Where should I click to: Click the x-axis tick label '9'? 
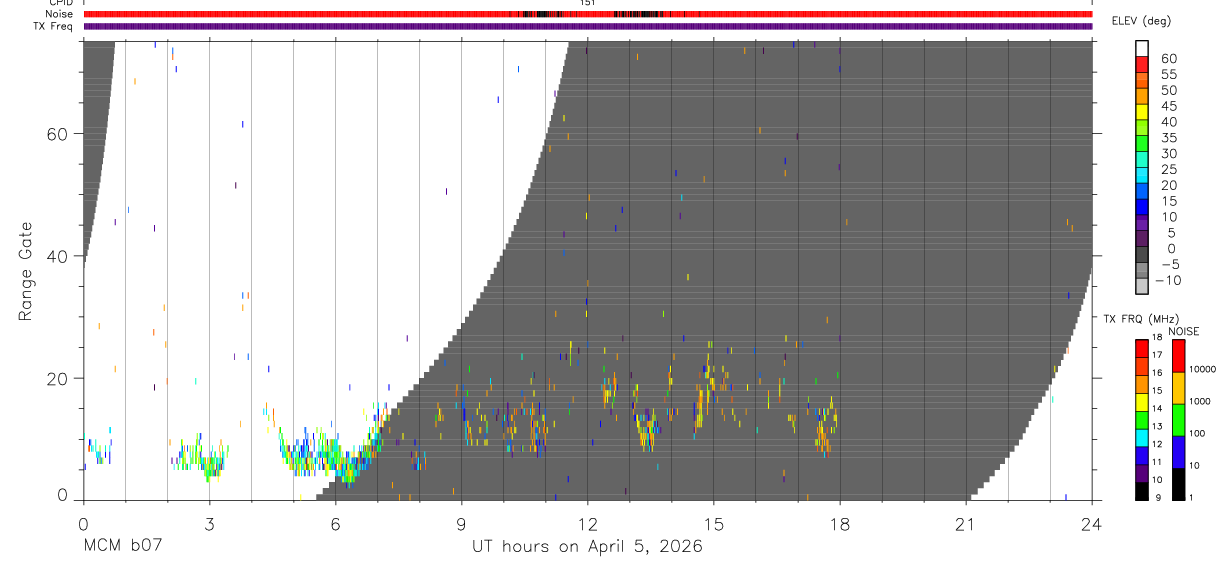461,523
